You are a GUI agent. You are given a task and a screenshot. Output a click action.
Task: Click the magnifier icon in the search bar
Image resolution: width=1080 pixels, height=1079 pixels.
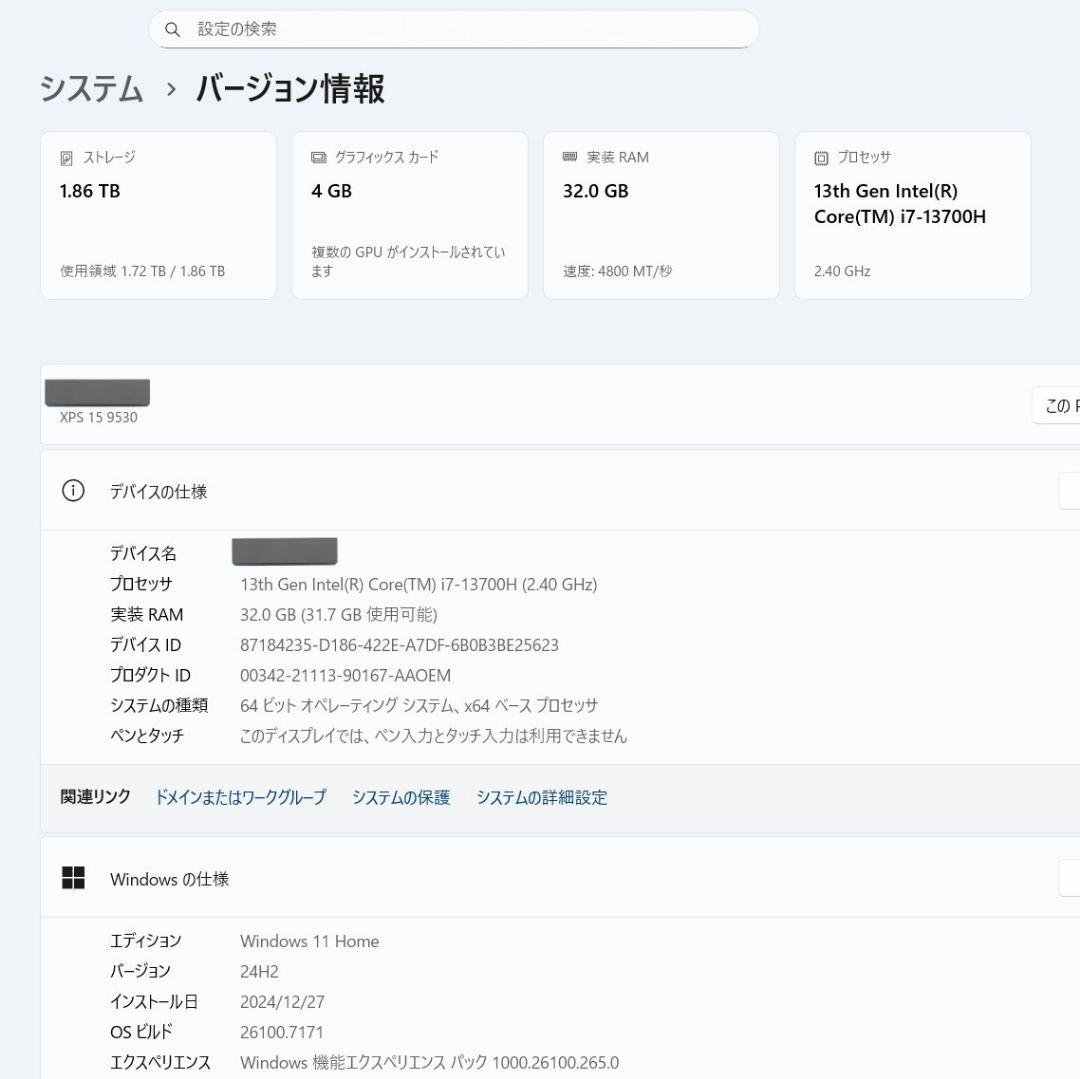pos(172,29)
